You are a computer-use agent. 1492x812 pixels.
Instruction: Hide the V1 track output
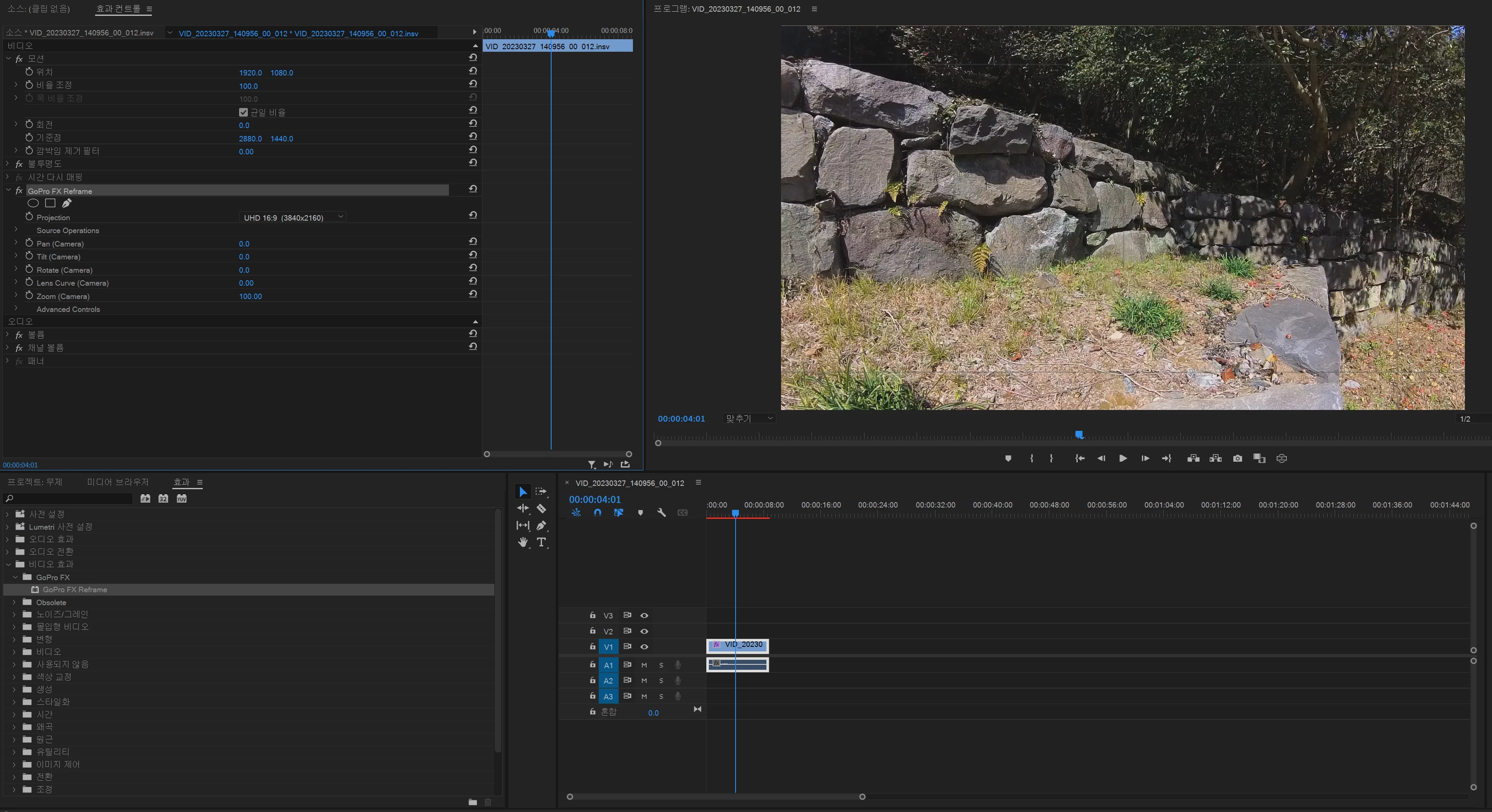(x=644, y=646)
